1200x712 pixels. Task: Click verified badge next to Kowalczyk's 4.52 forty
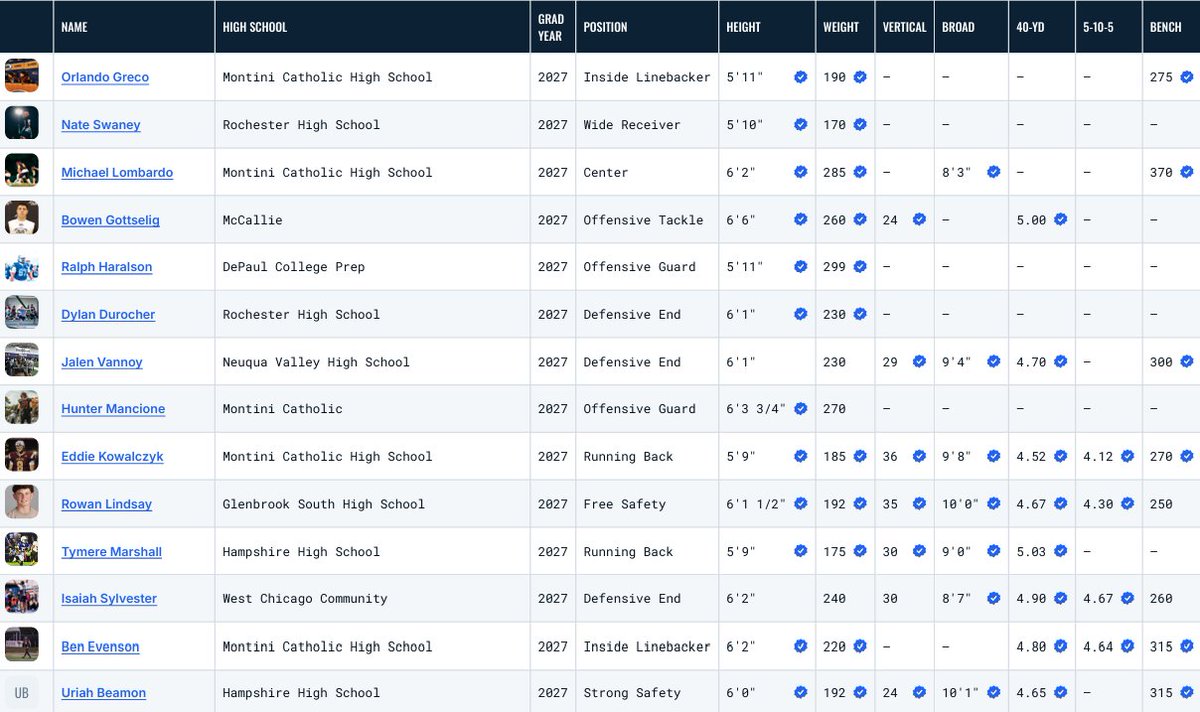click(x=1061, y=456)
